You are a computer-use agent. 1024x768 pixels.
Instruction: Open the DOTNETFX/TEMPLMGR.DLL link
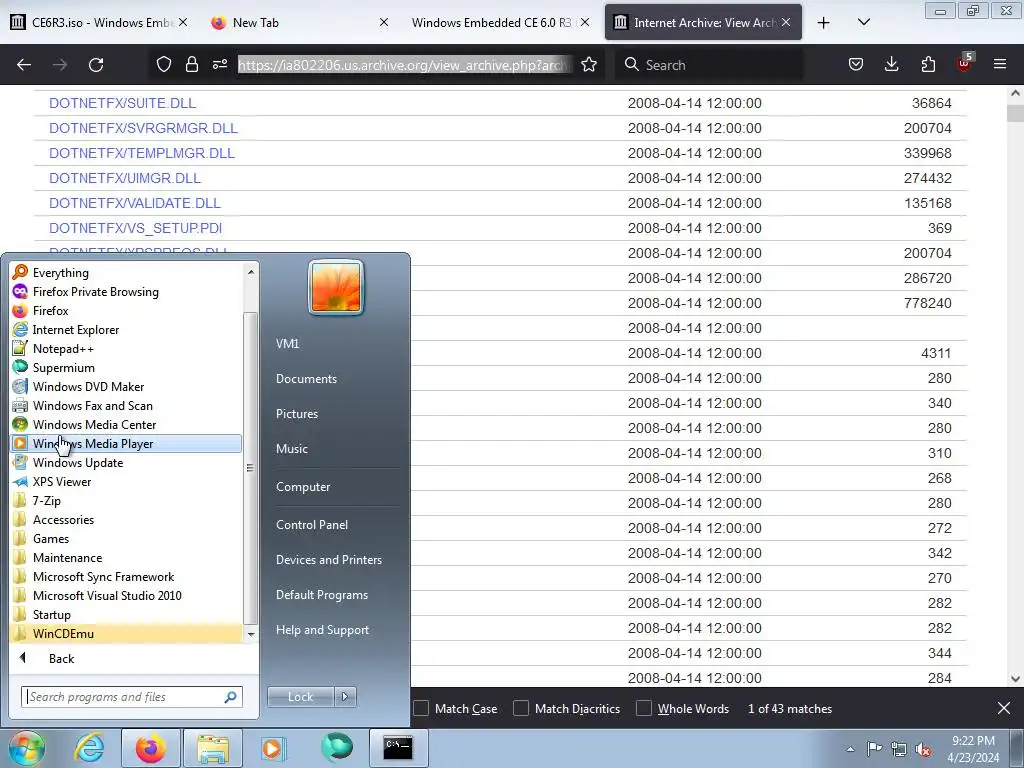pos(142,153)
